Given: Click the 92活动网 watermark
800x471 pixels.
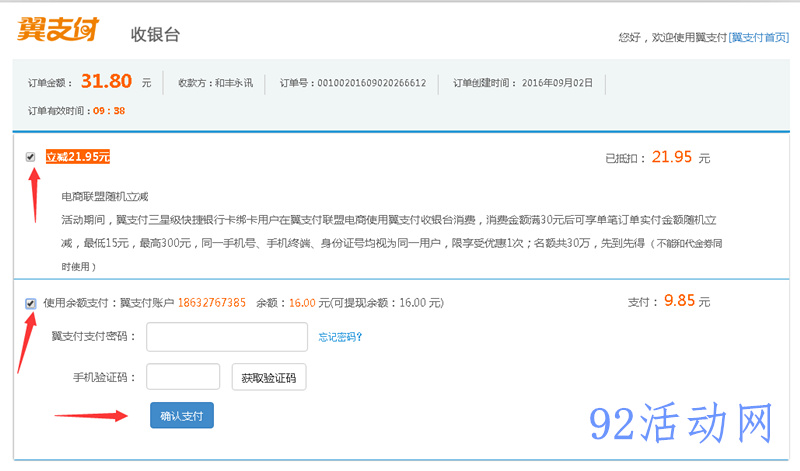Looking at the screenshot, I should pyautogui.click(x=682, y=426).
